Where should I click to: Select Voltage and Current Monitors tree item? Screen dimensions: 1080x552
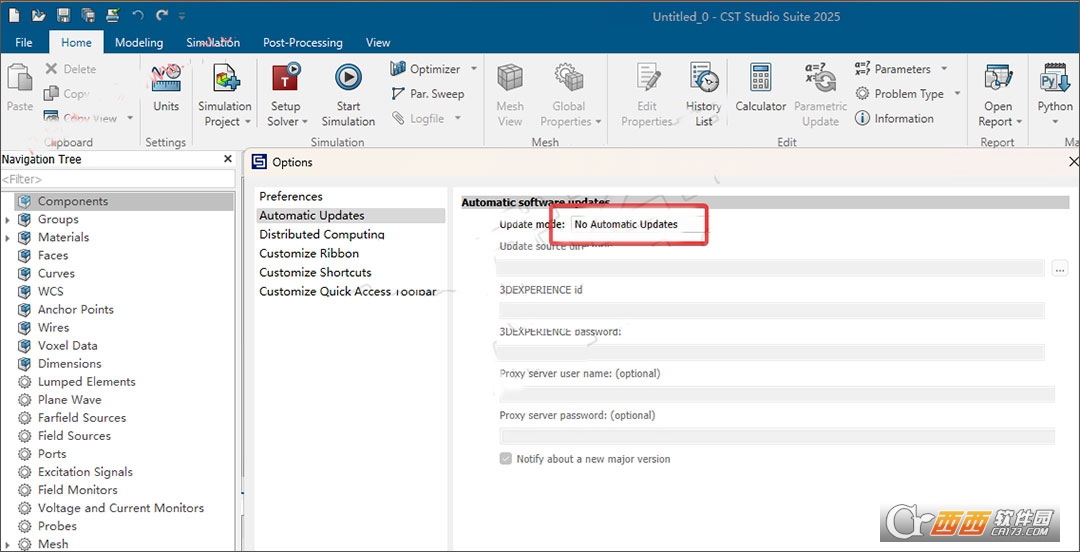[121, 508]
